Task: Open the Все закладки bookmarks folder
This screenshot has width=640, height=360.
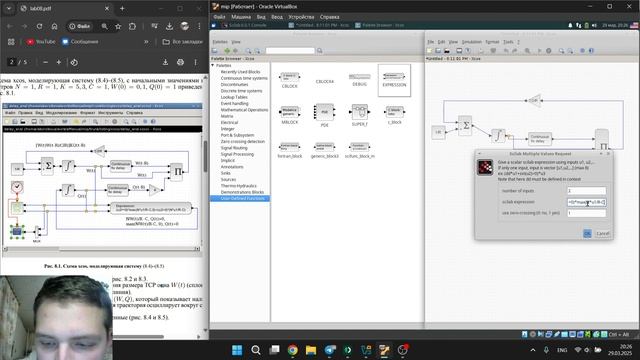Action: coord(182,42)
